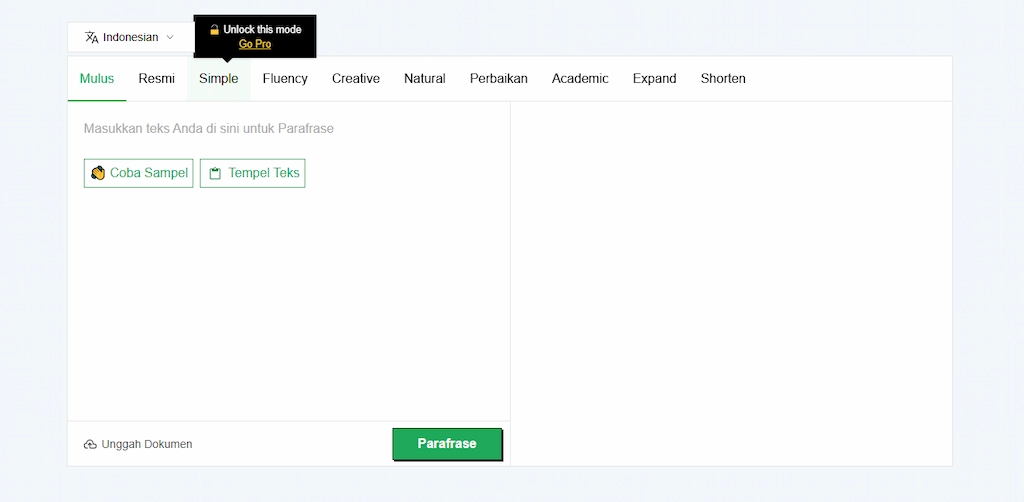Pick the Natural mode tab
Viewport: 1024px width, 502px height.
[424, 78]
